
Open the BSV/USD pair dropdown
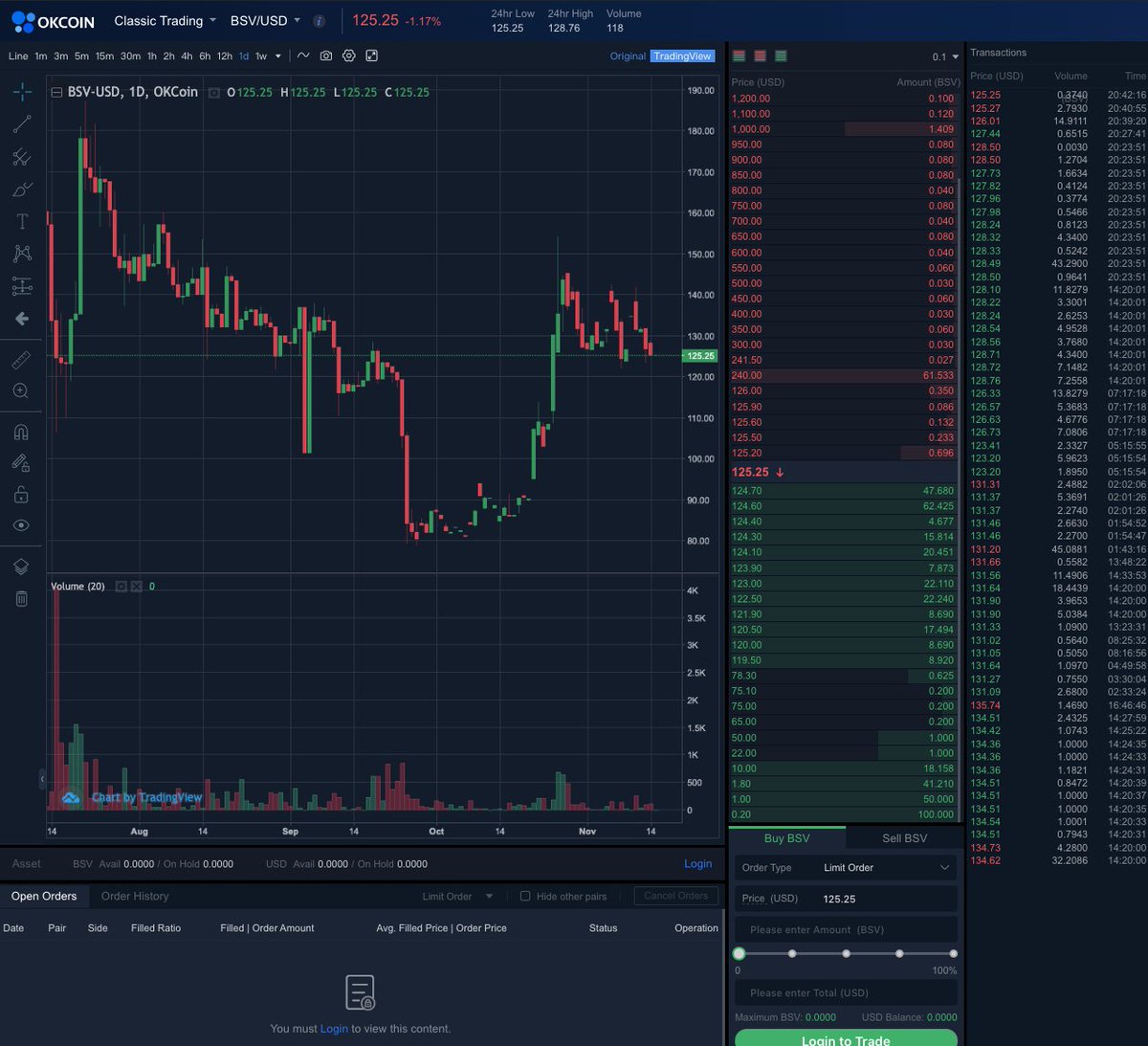tap(265, 21)
